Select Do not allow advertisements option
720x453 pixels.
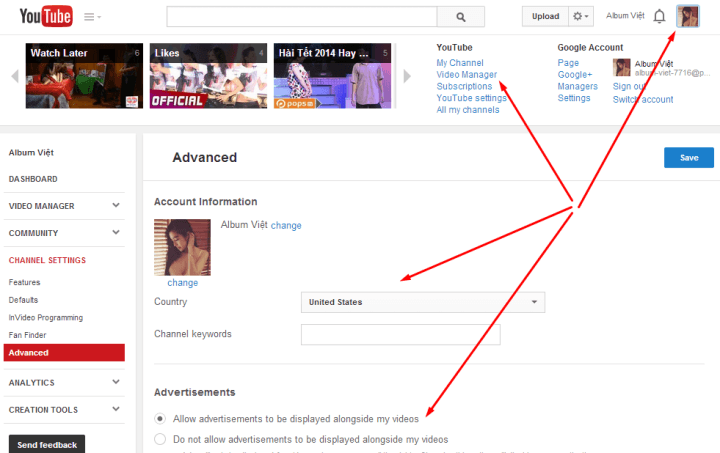(x=160, y=439)
